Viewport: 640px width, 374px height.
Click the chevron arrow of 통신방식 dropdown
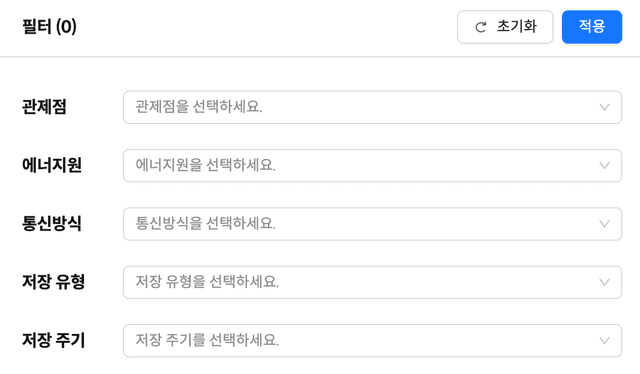click(604, 224)
